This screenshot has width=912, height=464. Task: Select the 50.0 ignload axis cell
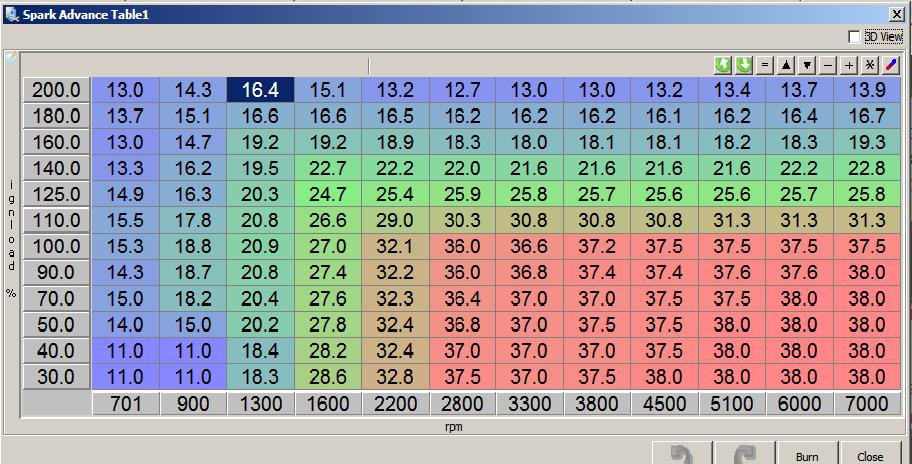click(x=56, y=325)
